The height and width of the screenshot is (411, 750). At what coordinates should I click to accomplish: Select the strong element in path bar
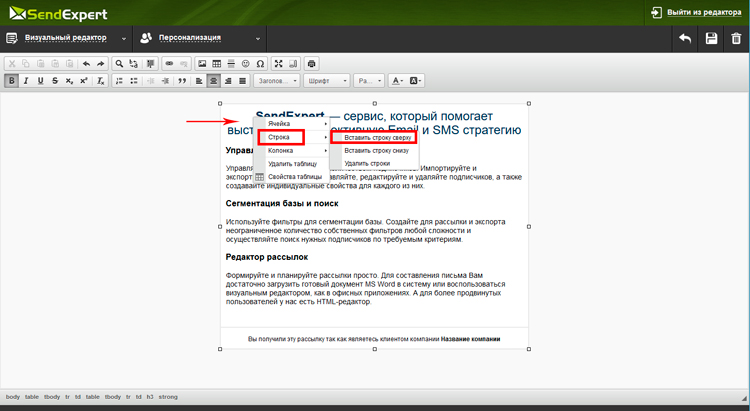(x=168, y=397)
